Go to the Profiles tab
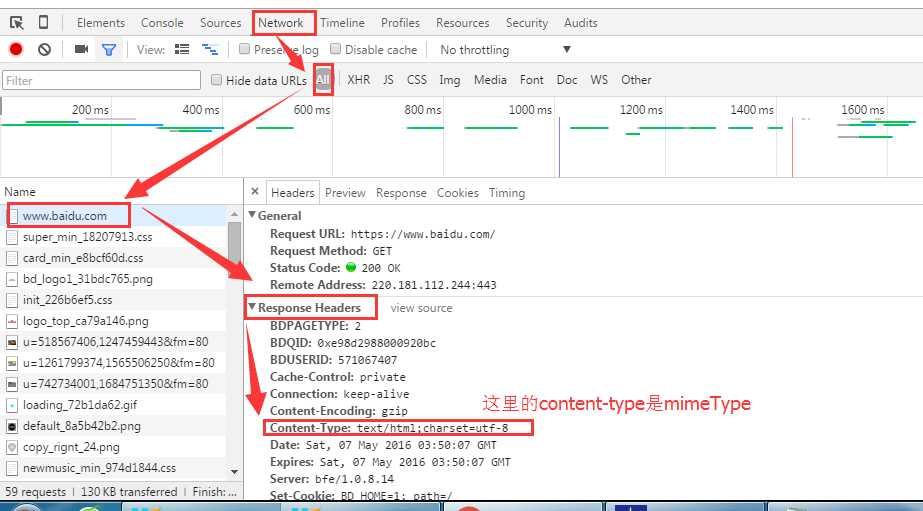 pyautogui.click(x=400, y=23)
